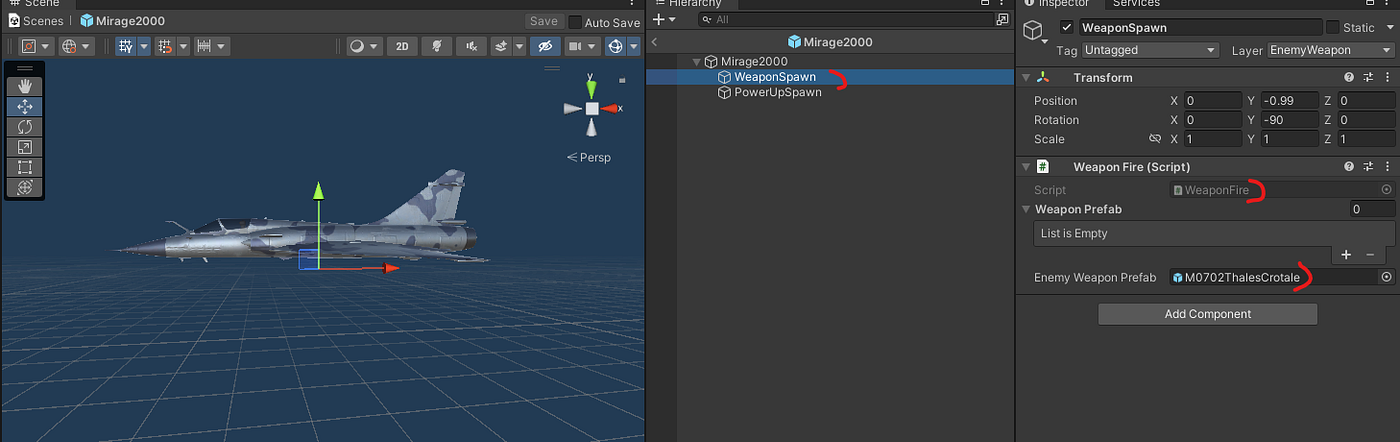Toggle hidden objects scene visibility
The image size is (1400, 442).
(545, 46)
